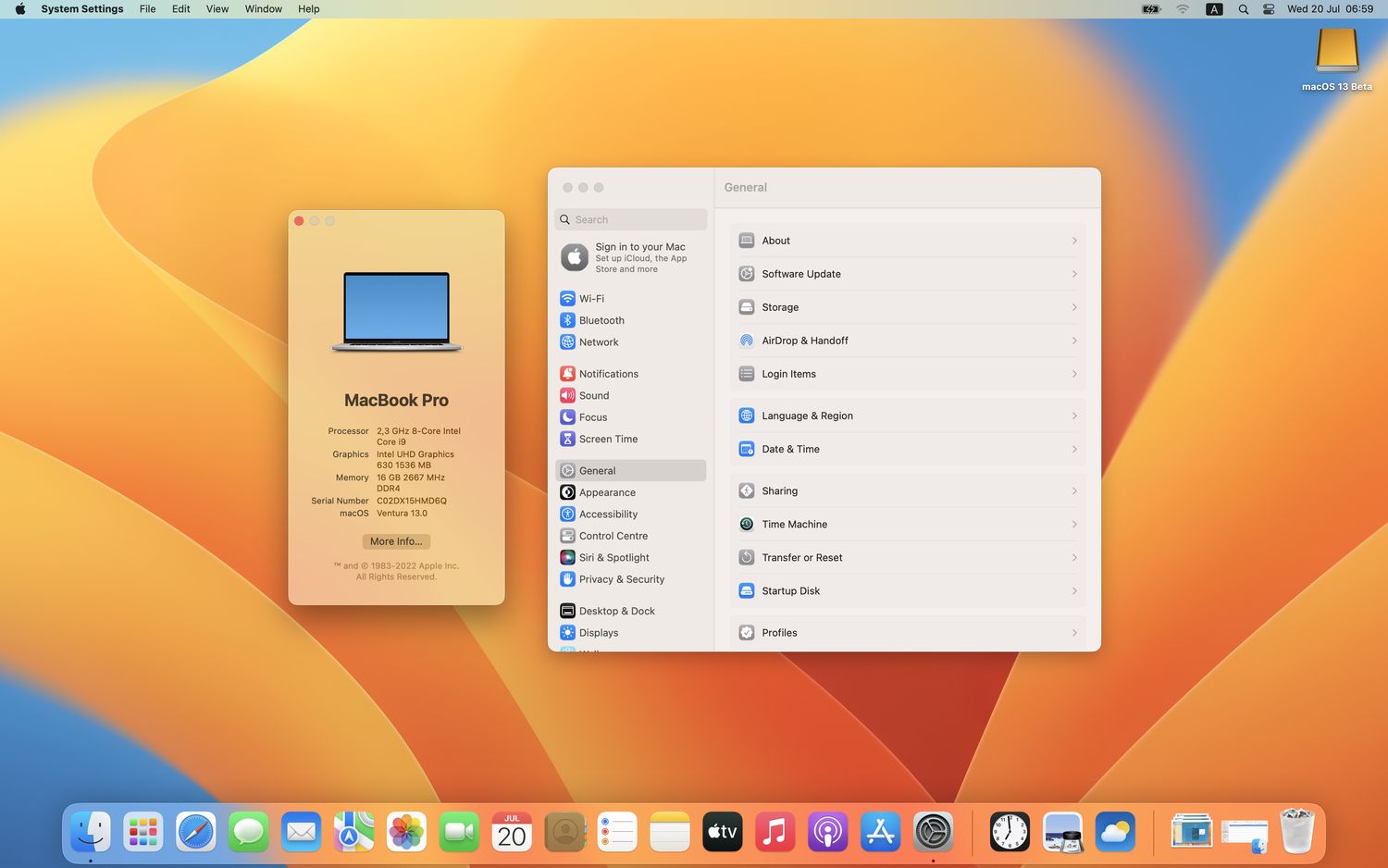Open FaceTime from the Dock
The height and width of the screenshot is (868, 1388).
(x=459, y=832)
